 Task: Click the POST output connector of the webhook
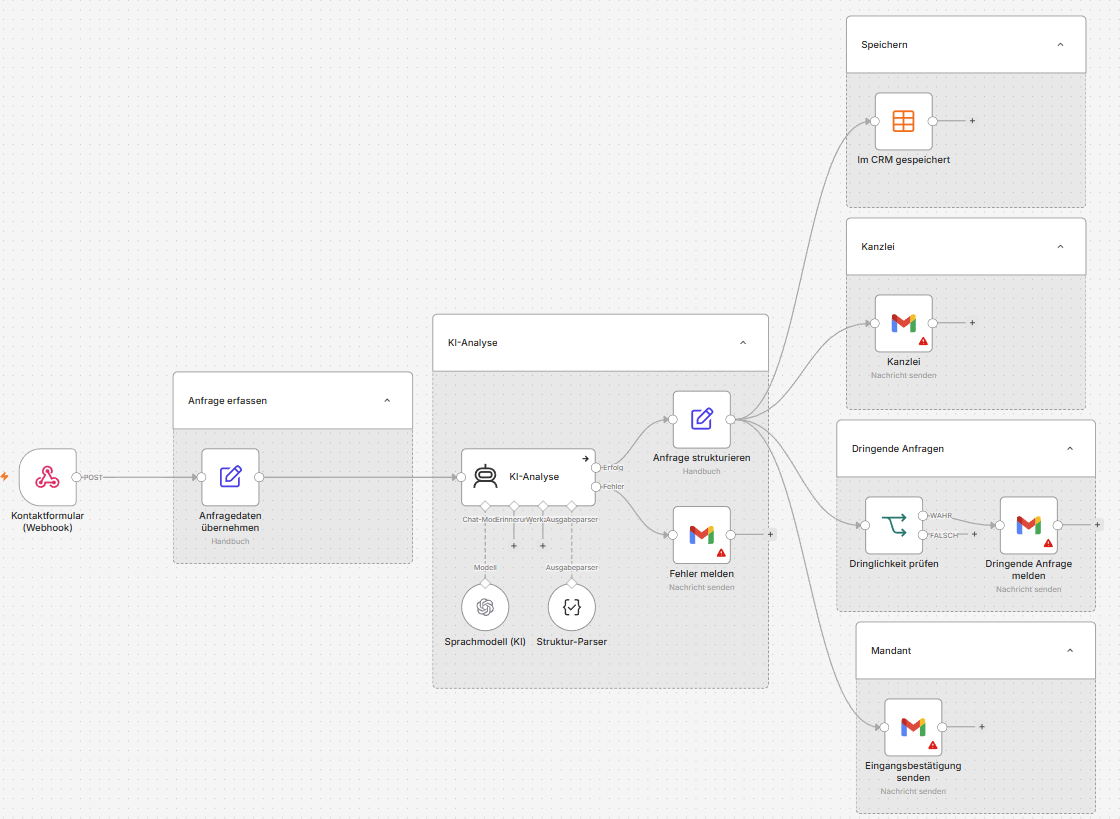[76, 477]
